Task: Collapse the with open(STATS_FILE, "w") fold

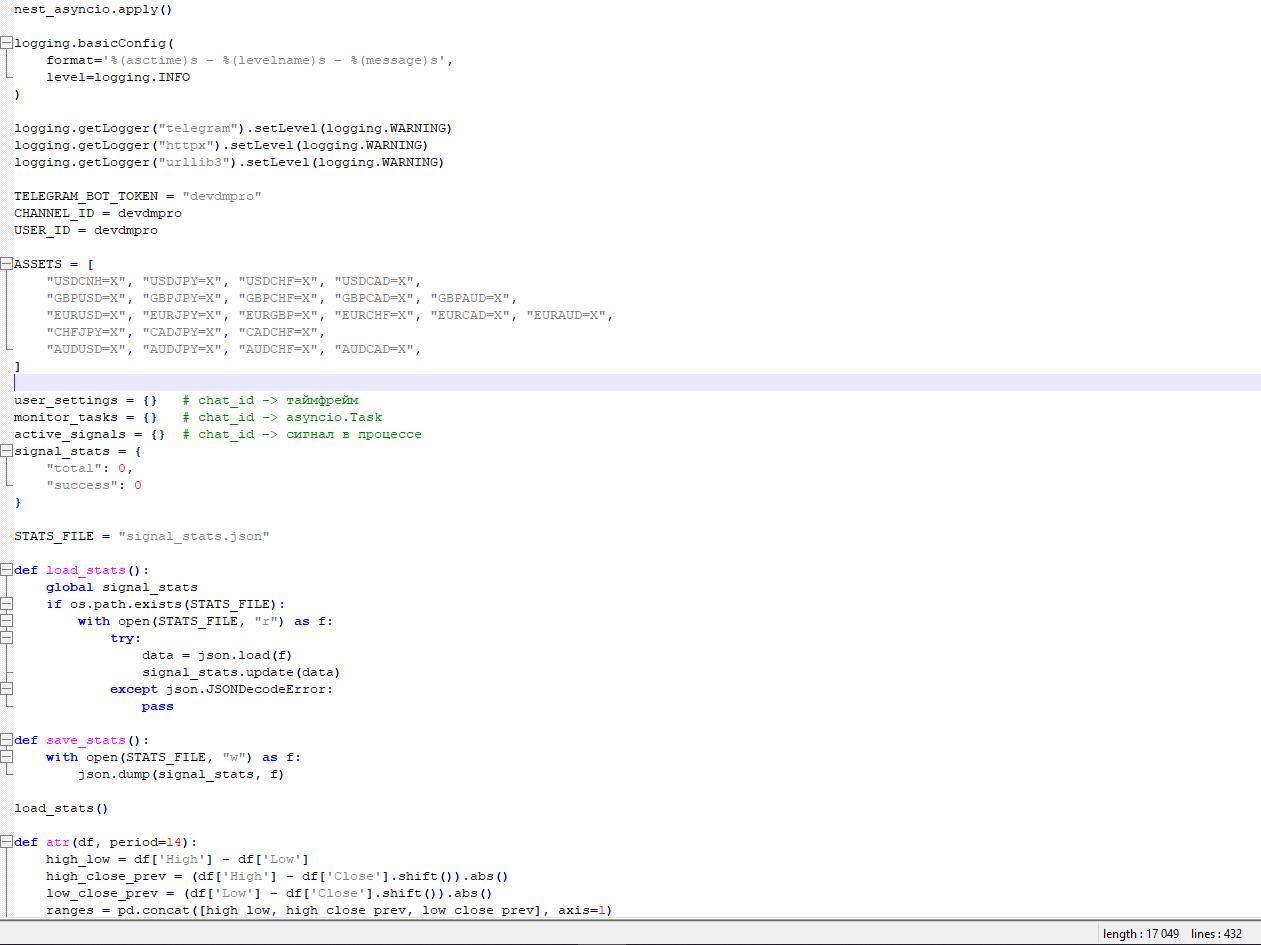Action: coord(7,757)
